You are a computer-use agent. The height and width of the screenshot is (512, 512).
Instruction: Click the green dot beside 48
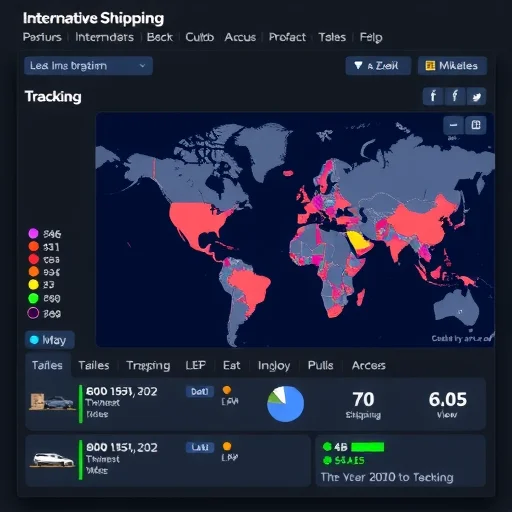click(x=327, y=446)
